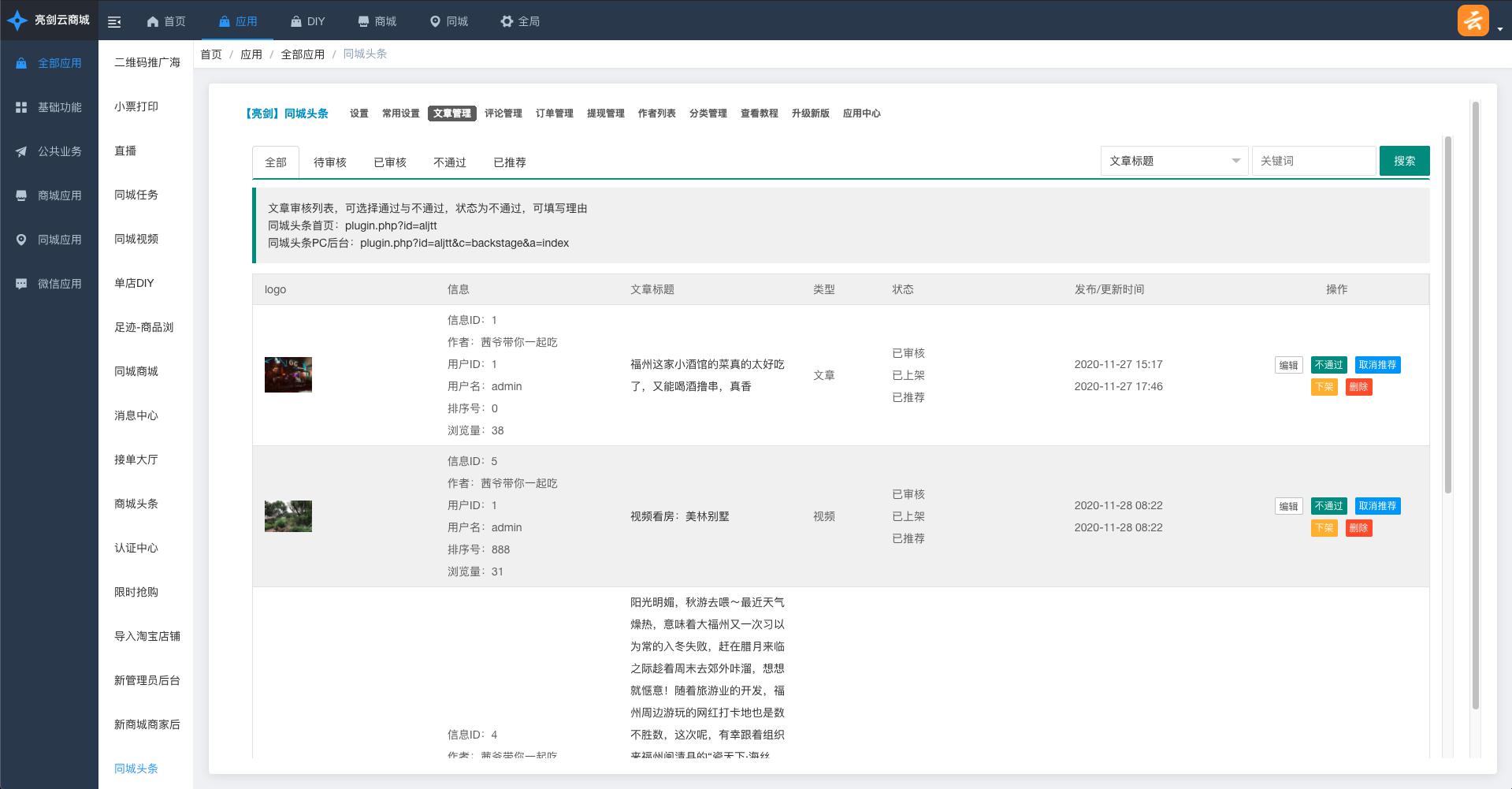Viewport: 1512px width, 789px height.
Task: Click the home icon in top navigation
Action: click(153, 22)
